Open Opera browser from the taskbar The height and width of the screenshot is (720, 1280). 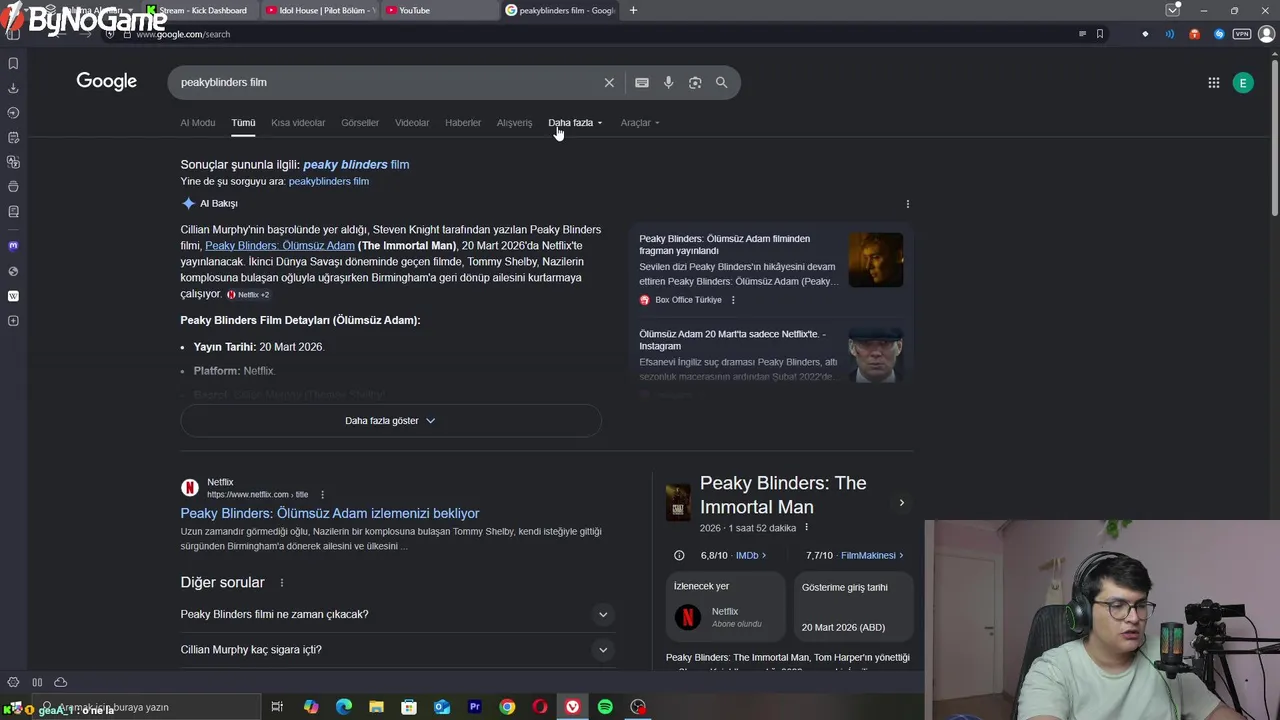coord(540,707)
